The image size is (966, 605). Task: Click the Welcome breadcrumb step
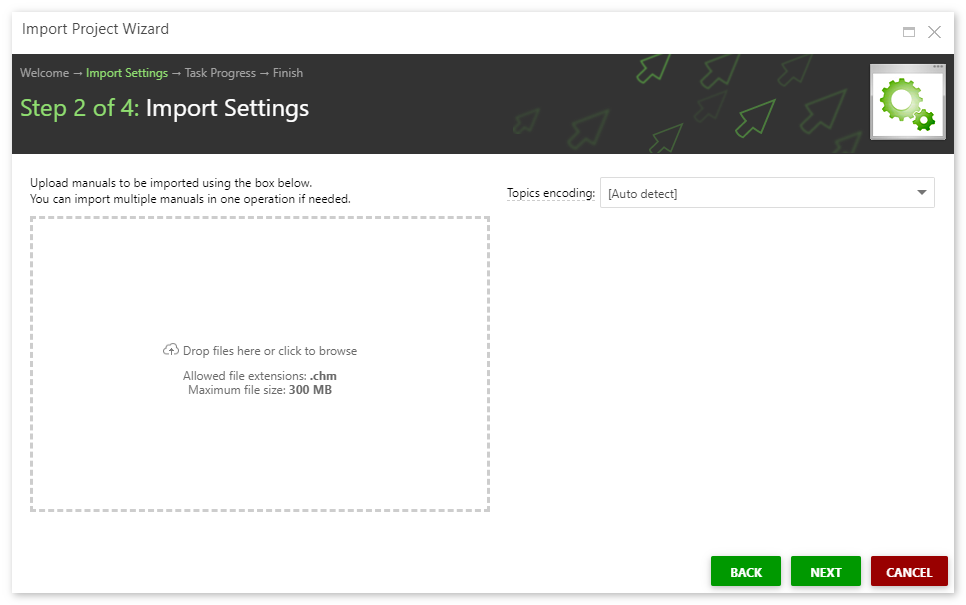pos(44,73)
